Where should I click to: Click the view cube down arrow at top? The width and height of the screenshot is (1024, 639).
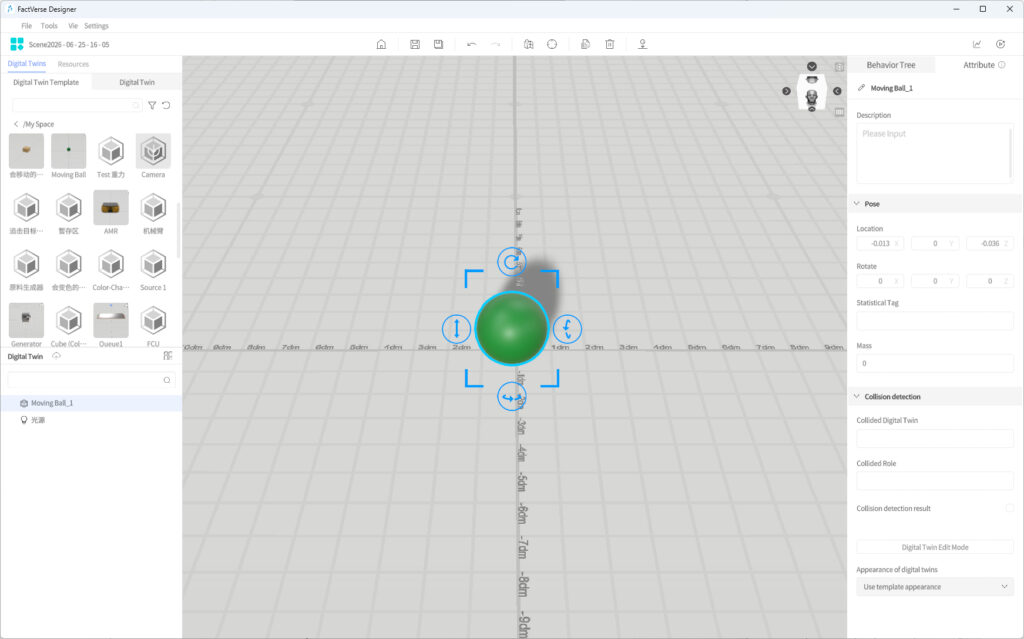(x=812, y=67)
